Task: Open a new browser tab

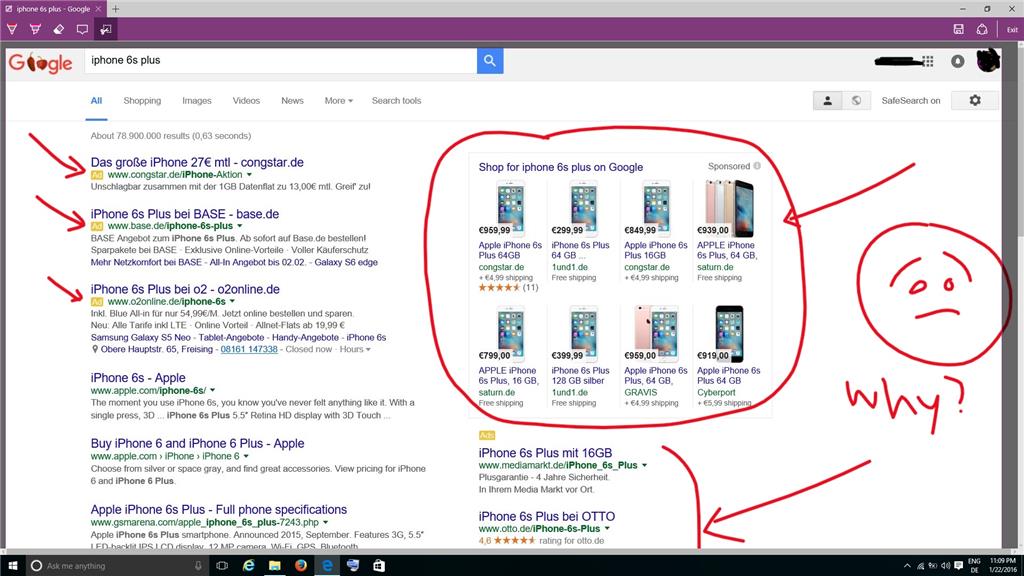Action: pyautogui.click(x=116, y=8)
